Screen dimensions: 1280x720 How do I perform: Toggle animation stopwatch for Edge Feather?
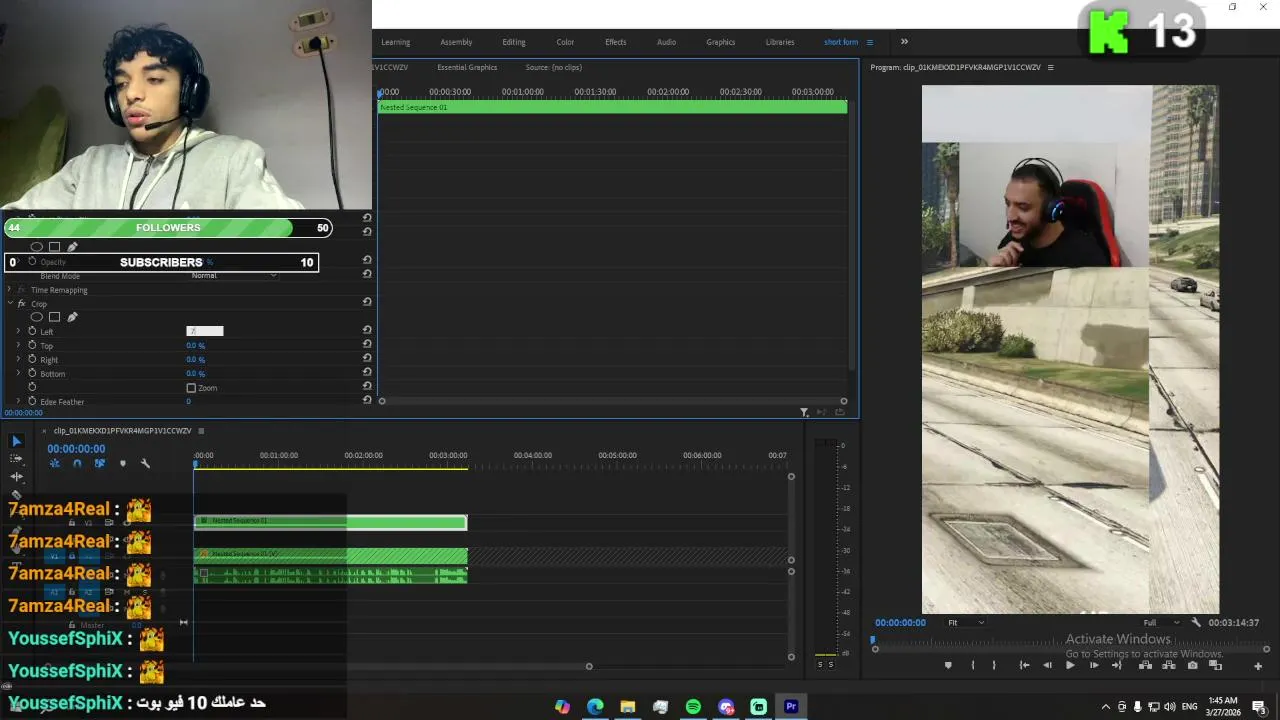point(32,401)
